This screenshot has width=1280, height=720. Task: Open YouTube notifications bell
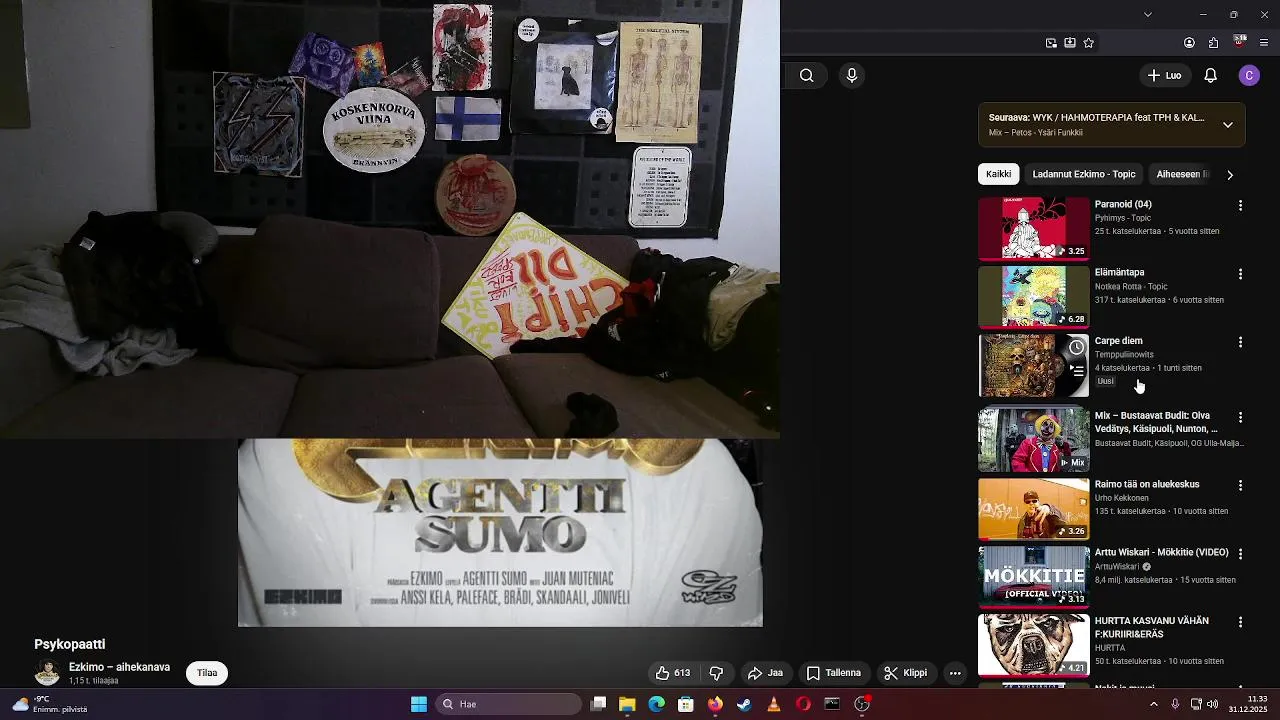pos(1210,75)
